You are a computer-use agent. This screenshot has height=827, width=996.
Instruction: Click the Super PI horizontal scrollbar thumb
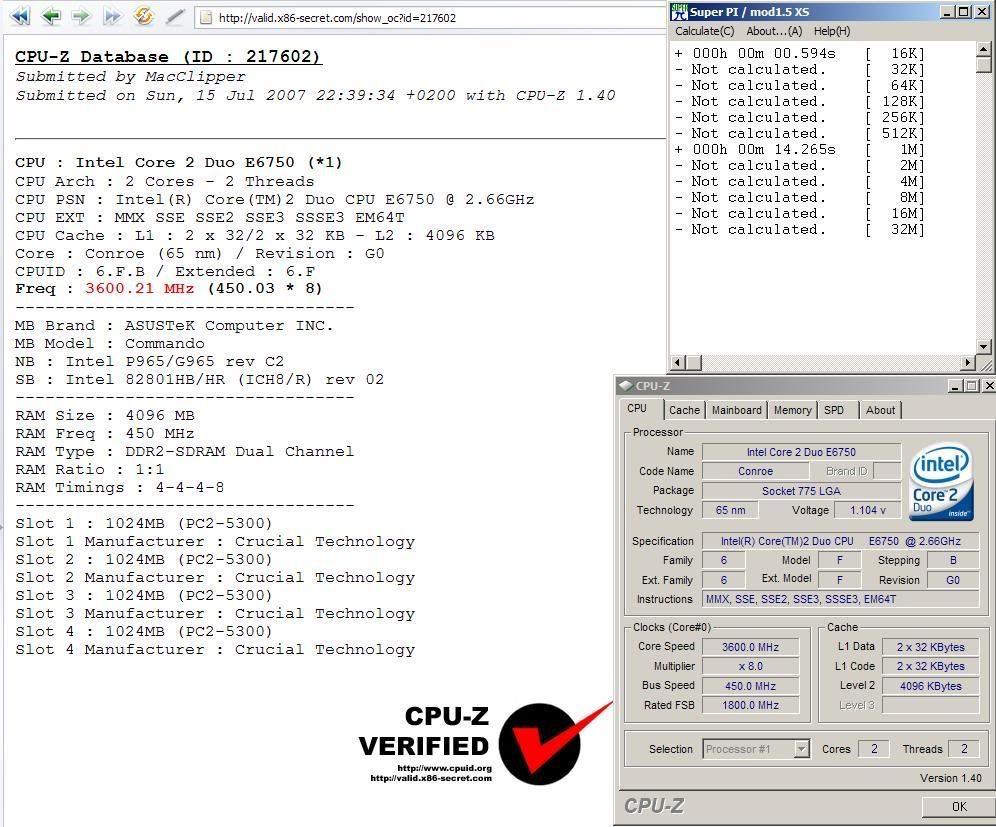pos(693,363)
